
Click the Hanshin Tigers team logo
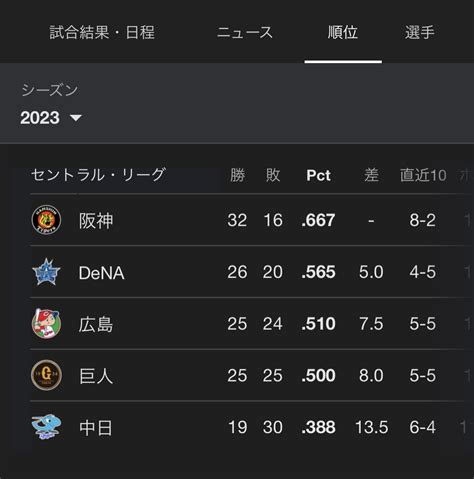click(46, 220)
